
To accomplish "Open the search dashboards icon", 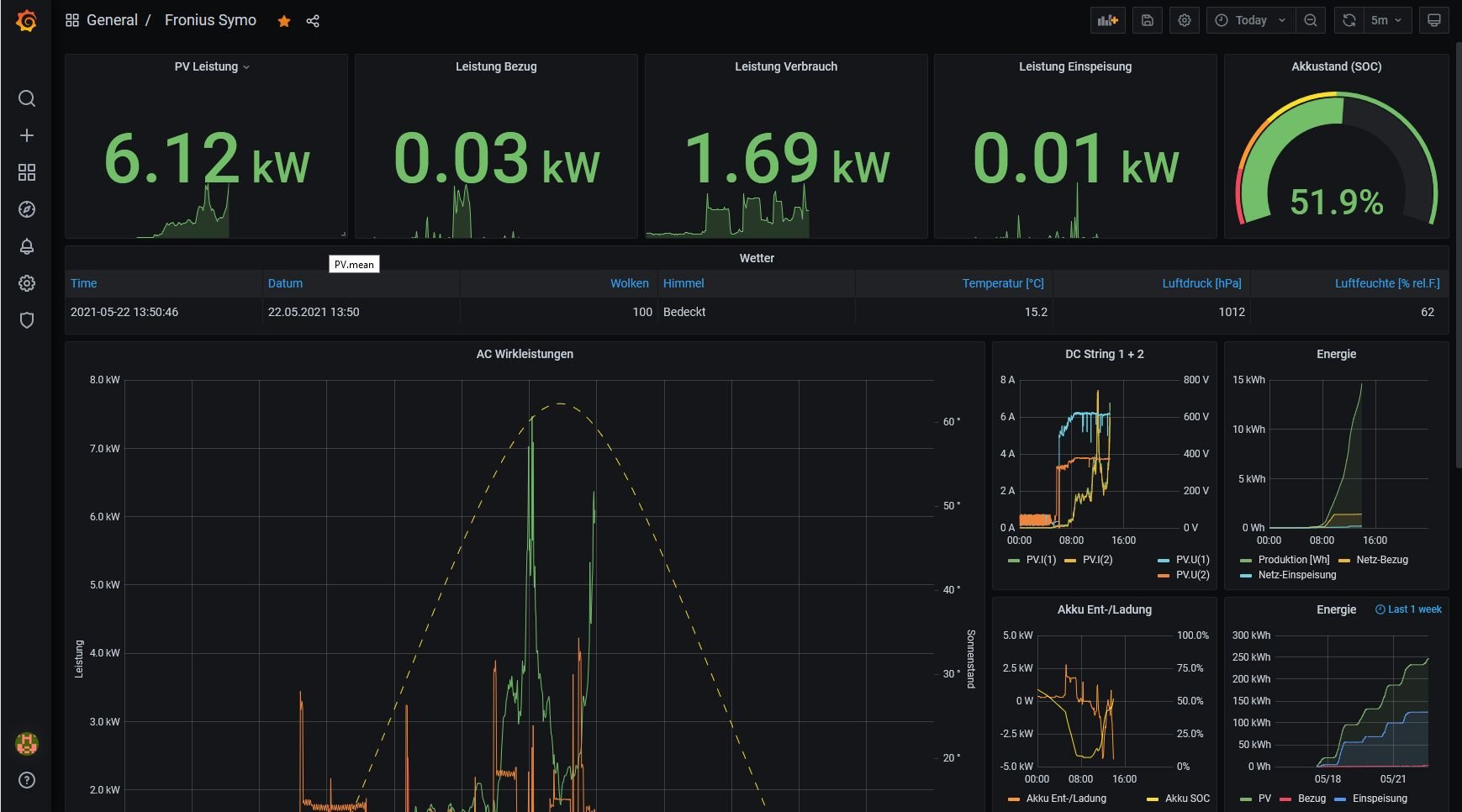I will point(27,98).
